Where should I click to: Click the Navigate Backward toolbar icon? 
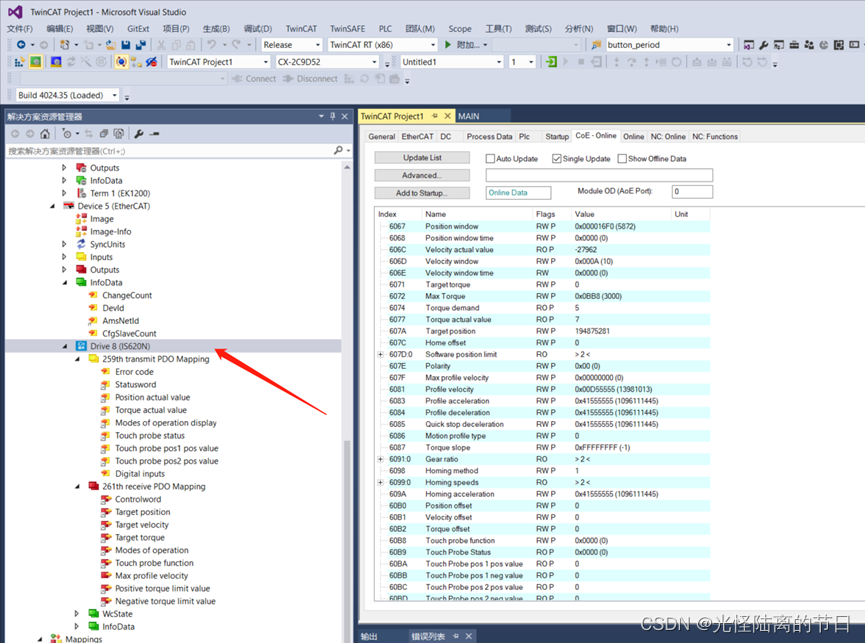pos(21,45)
